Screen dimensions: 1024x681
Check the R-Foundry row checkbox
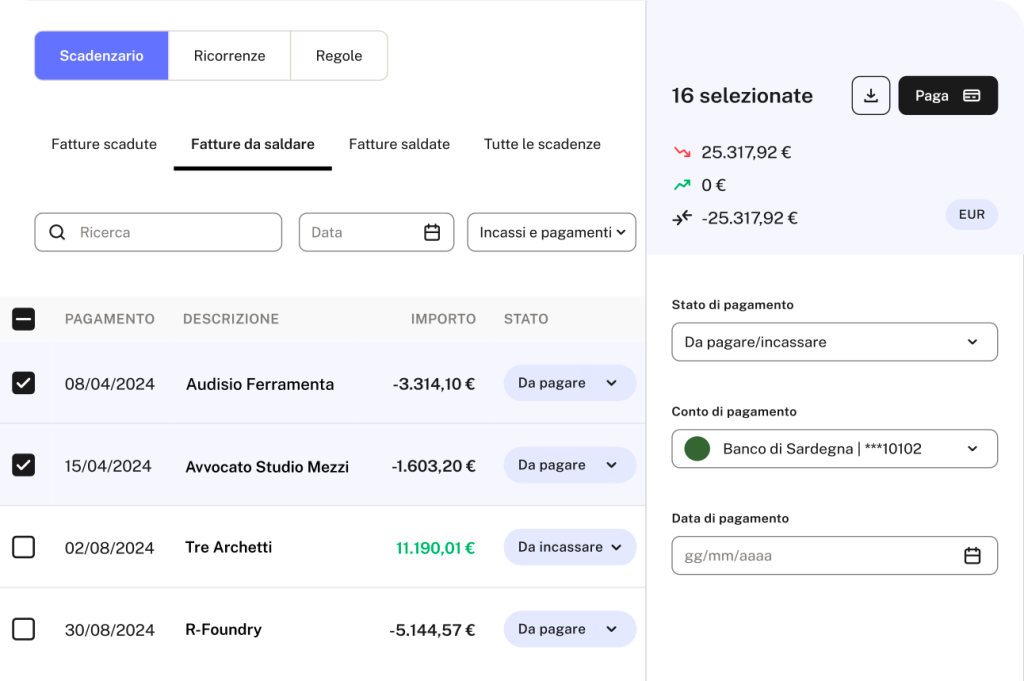click(x=24, y=629)
